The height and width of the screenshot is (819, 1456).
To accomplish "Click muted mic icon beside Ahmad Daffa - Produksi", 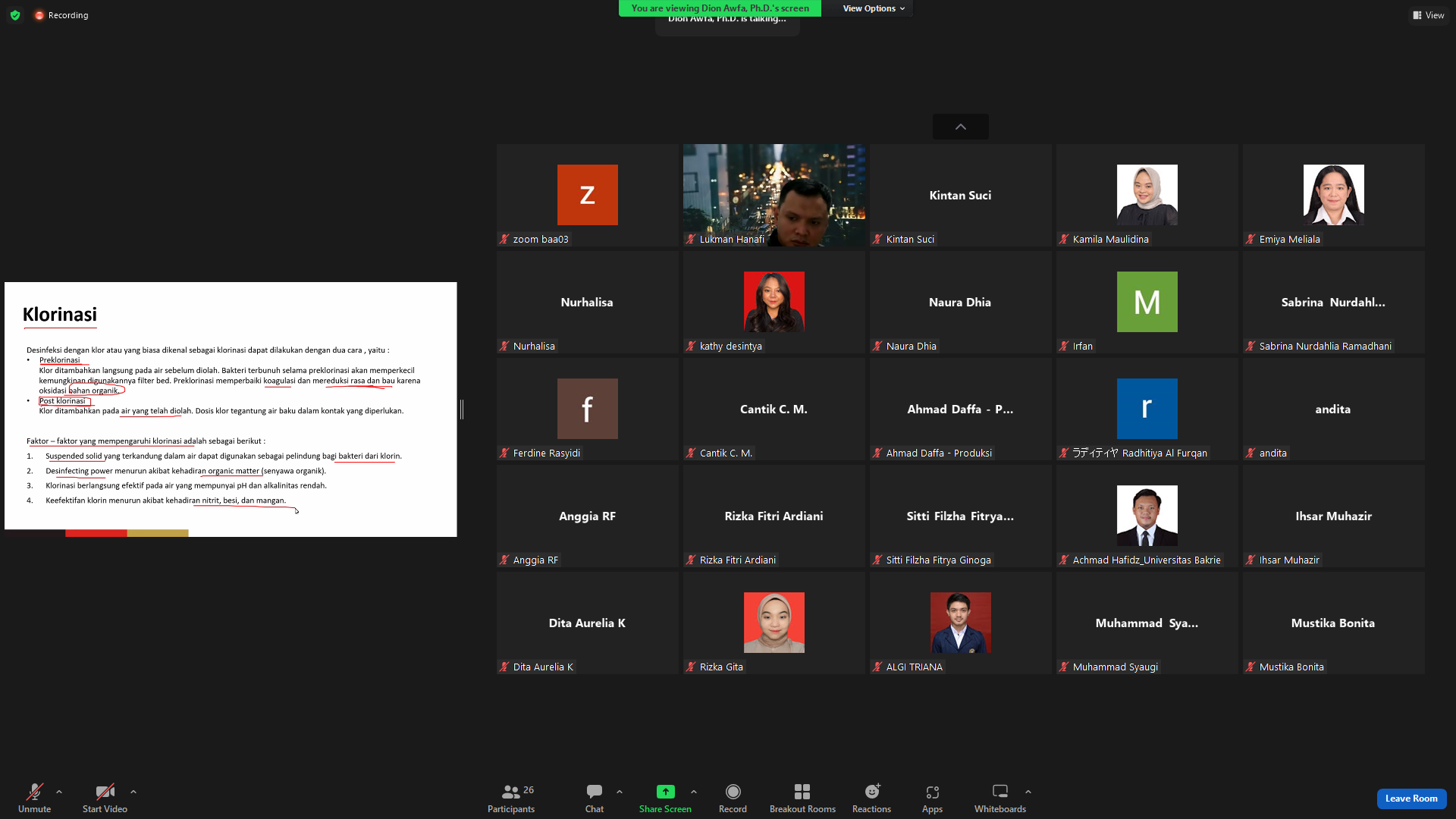I will (878, 453).
